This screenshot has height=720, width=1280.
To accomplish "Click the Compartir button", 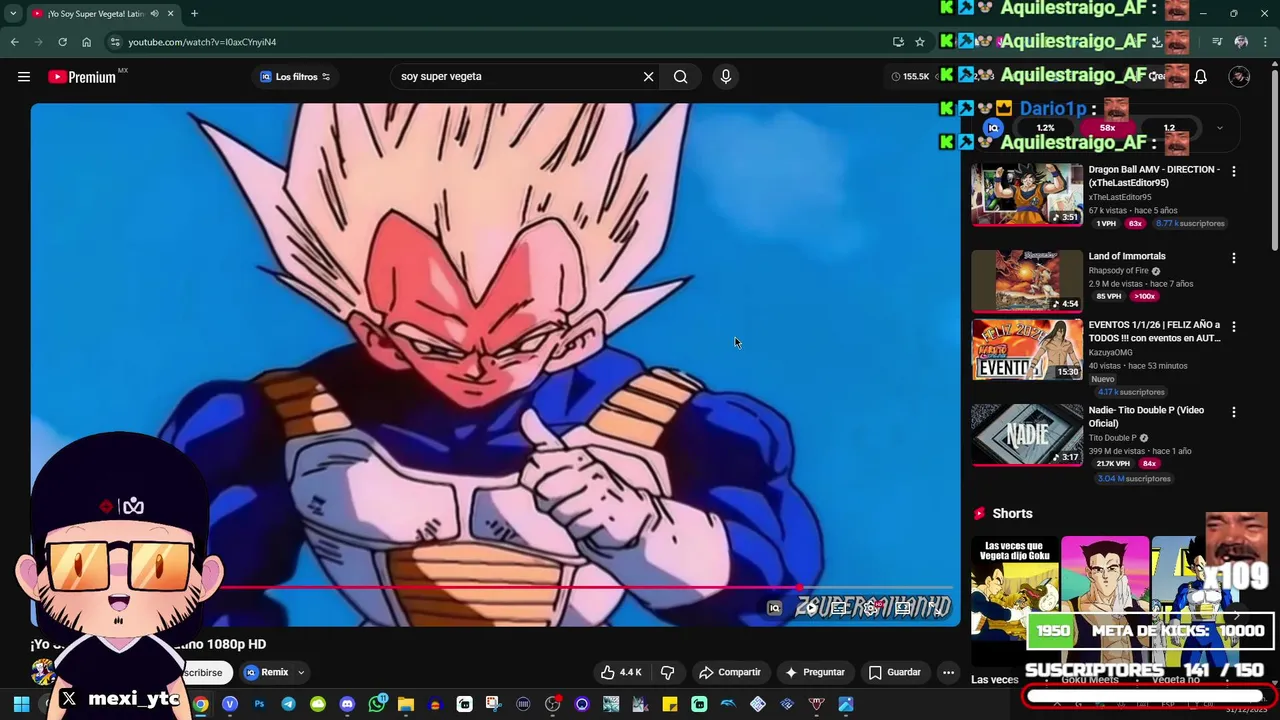I will (x=730, y=672).
